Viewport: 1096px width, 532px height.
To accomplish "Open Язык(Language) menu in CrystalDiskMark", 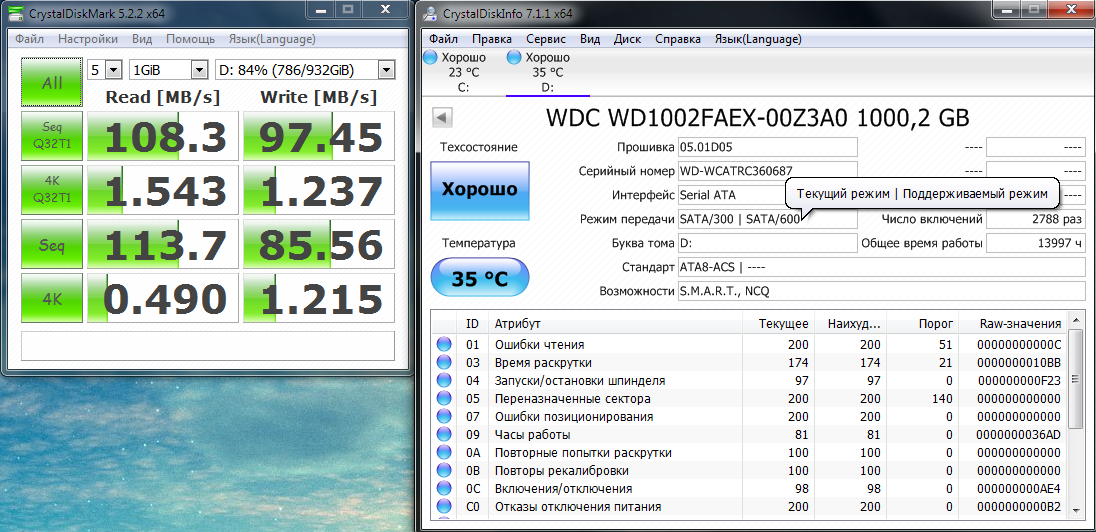I will point(272,39).
